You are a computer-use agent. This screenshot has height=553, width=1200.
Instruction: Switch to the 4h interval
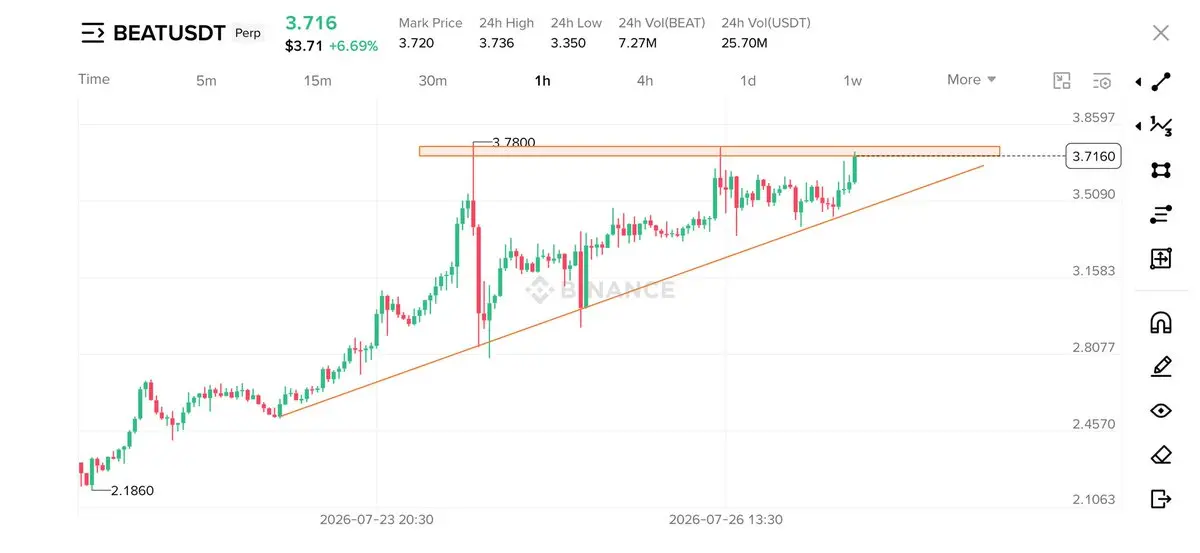click(645, 80)
